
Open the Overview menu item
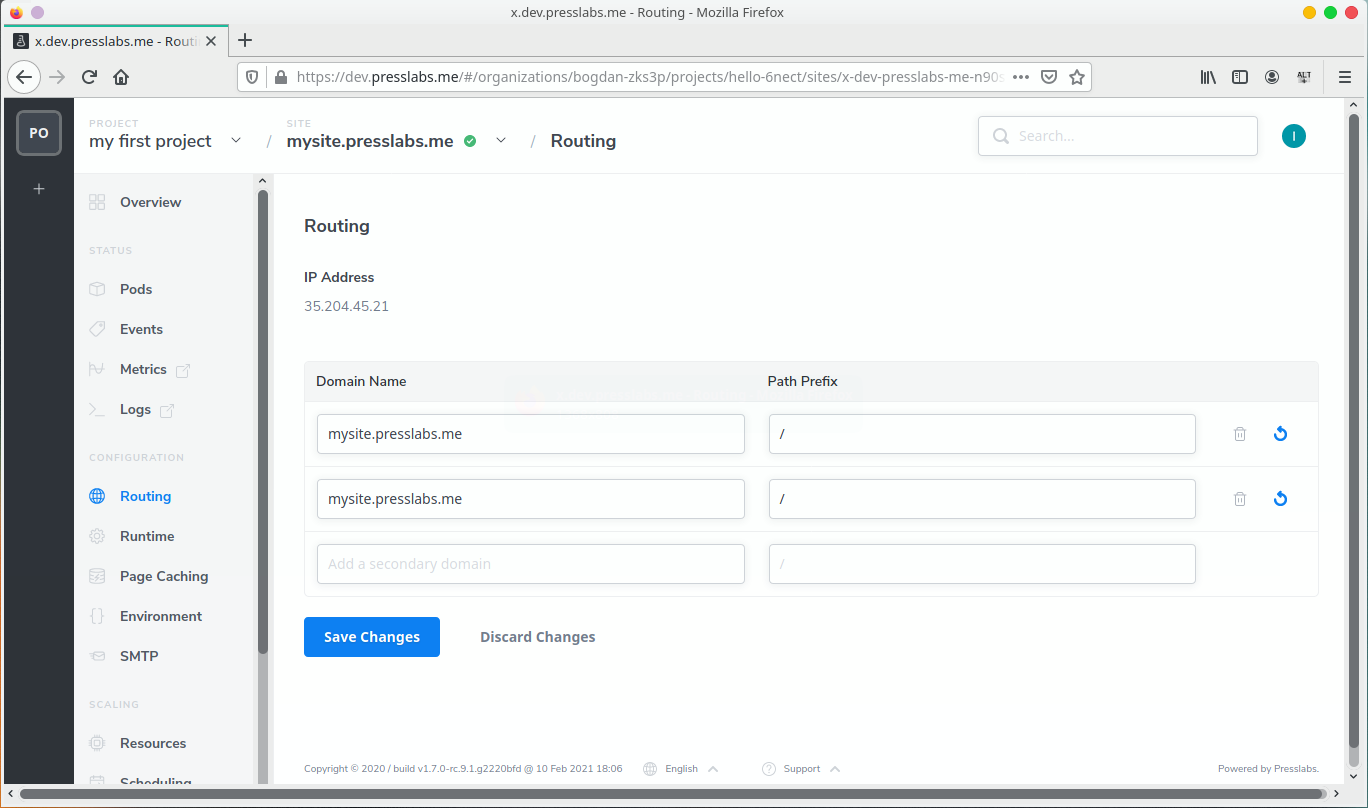(x=150, y=202)
